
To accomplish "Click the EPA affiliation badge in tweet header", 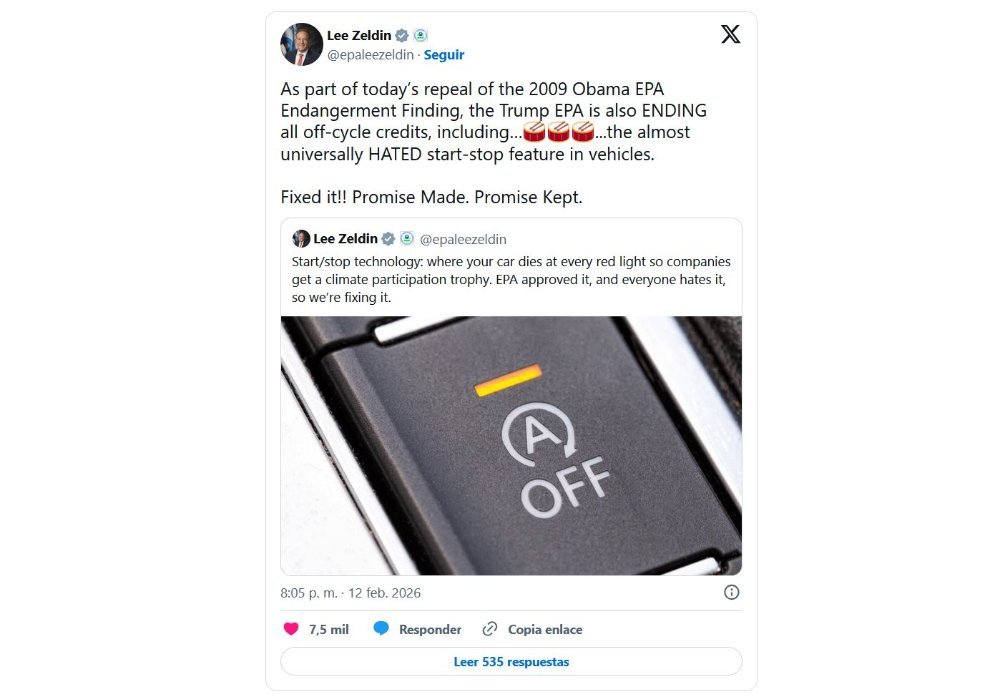I will point(420,36).
